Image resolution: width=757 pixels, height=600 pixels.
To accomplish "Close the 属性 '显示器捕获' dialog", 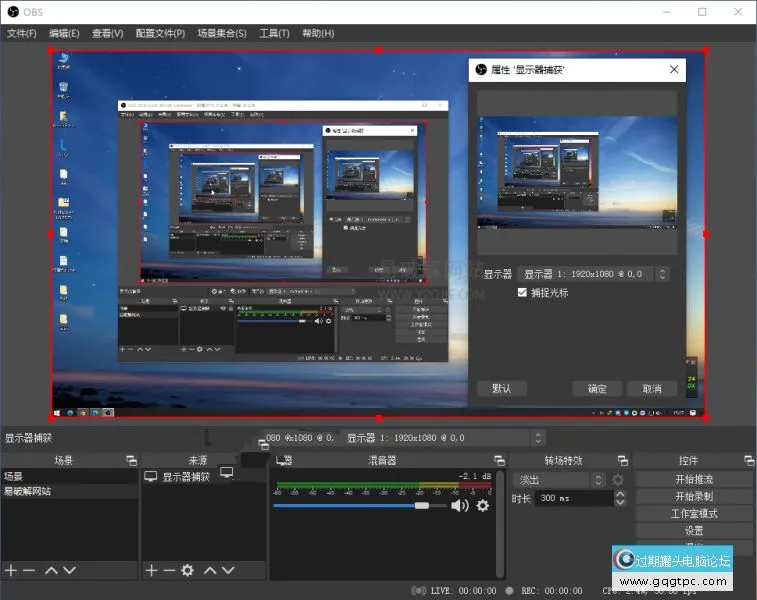I will [674, 70].
